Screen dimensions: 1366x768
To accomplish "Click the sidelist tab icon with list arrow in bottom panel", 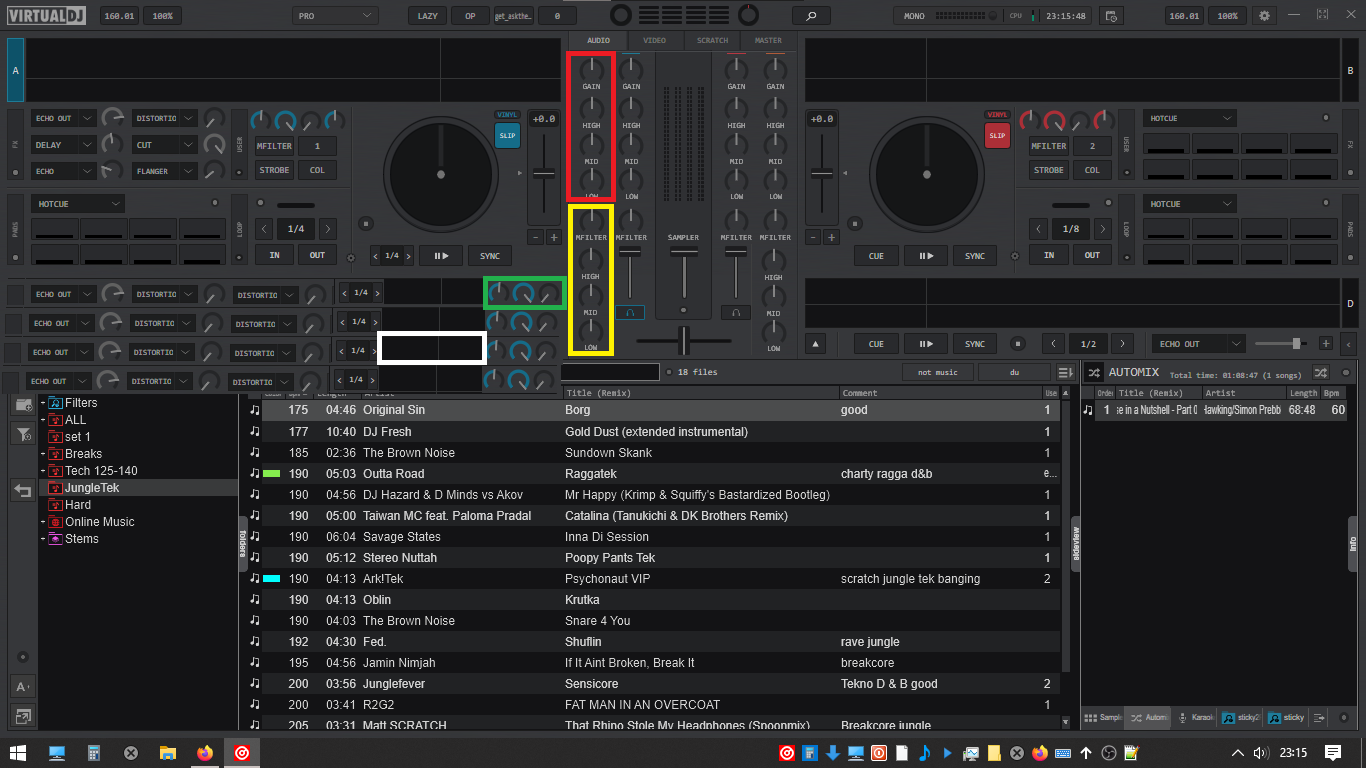I will [1319, 718].
